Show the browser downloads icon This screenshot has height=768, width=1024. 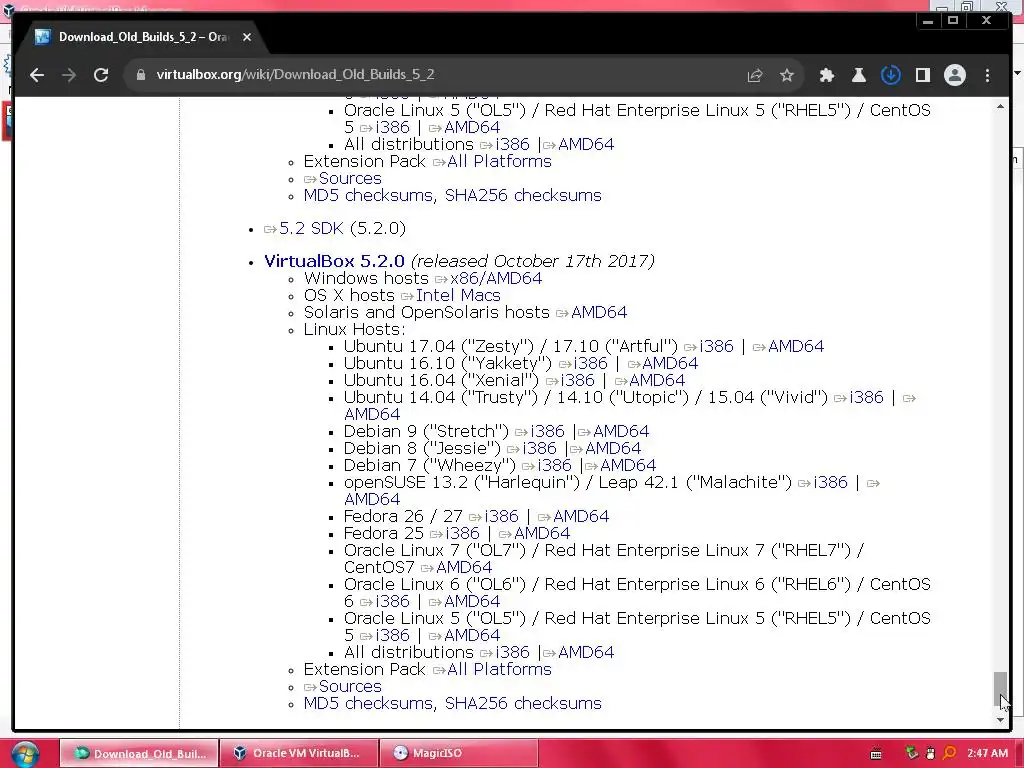(891, 75)
